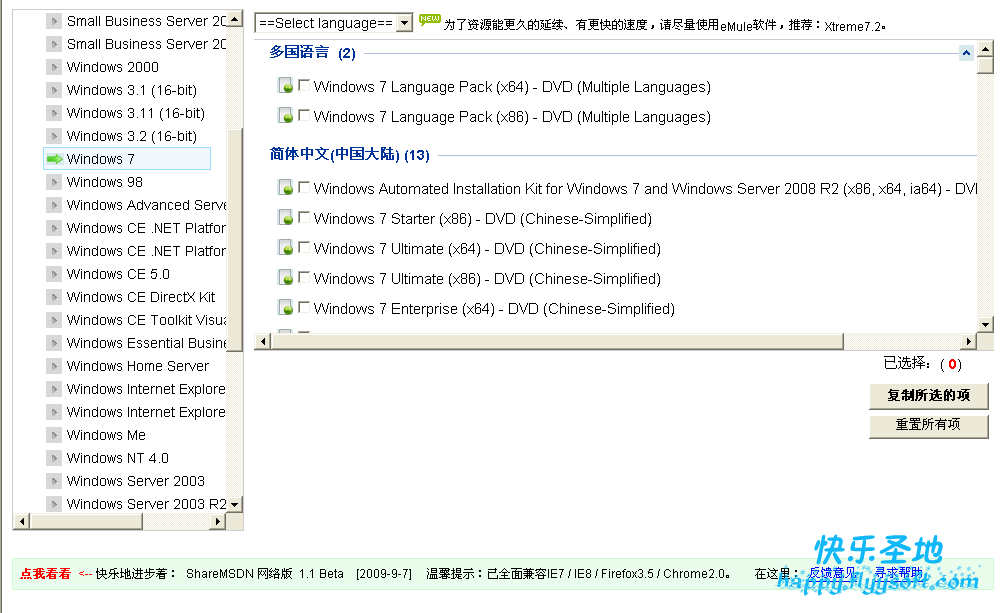The image size is (1002, 613).
Task: Click arrow icon beside Windows Server 2003
Action: pos(54,481)
